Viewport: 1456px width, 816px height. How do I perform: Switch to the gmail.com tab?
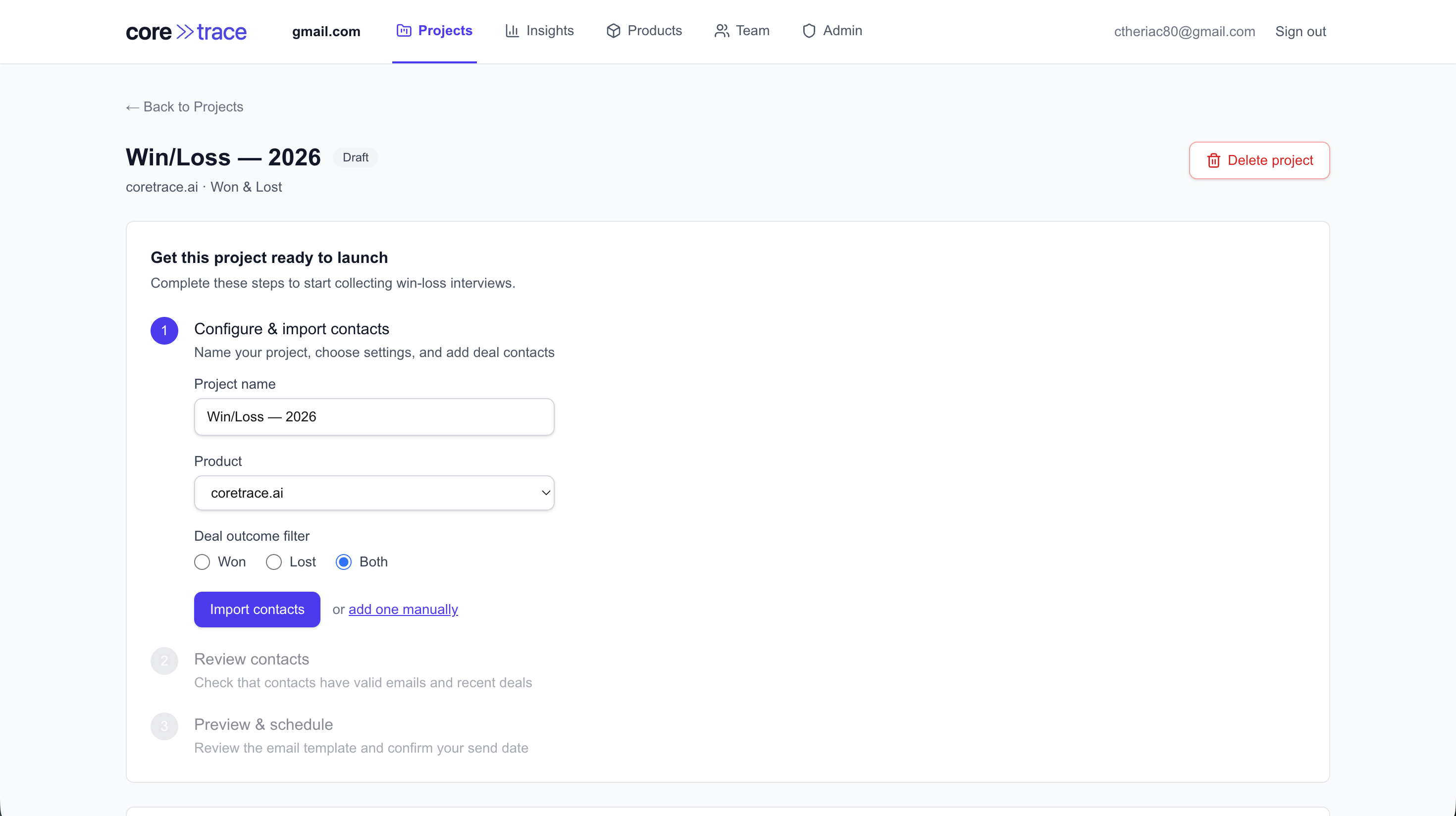(x=325, y=32)
